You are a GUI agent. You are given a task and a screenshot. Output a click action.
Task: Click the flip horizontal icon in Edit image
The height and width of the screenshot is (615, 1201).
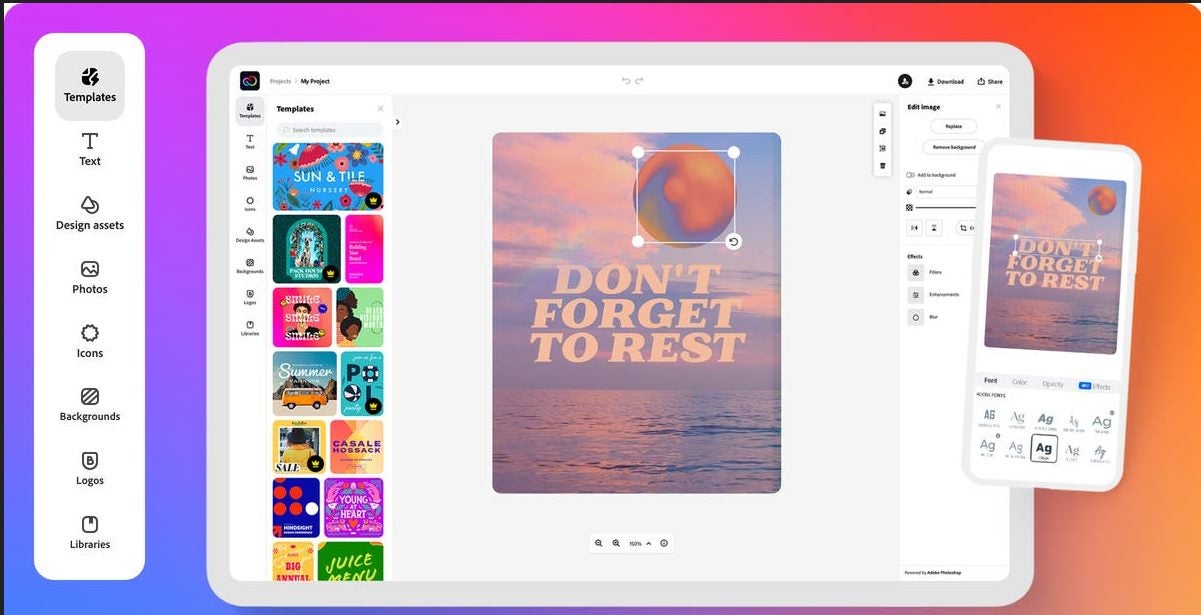pos(914,228)
